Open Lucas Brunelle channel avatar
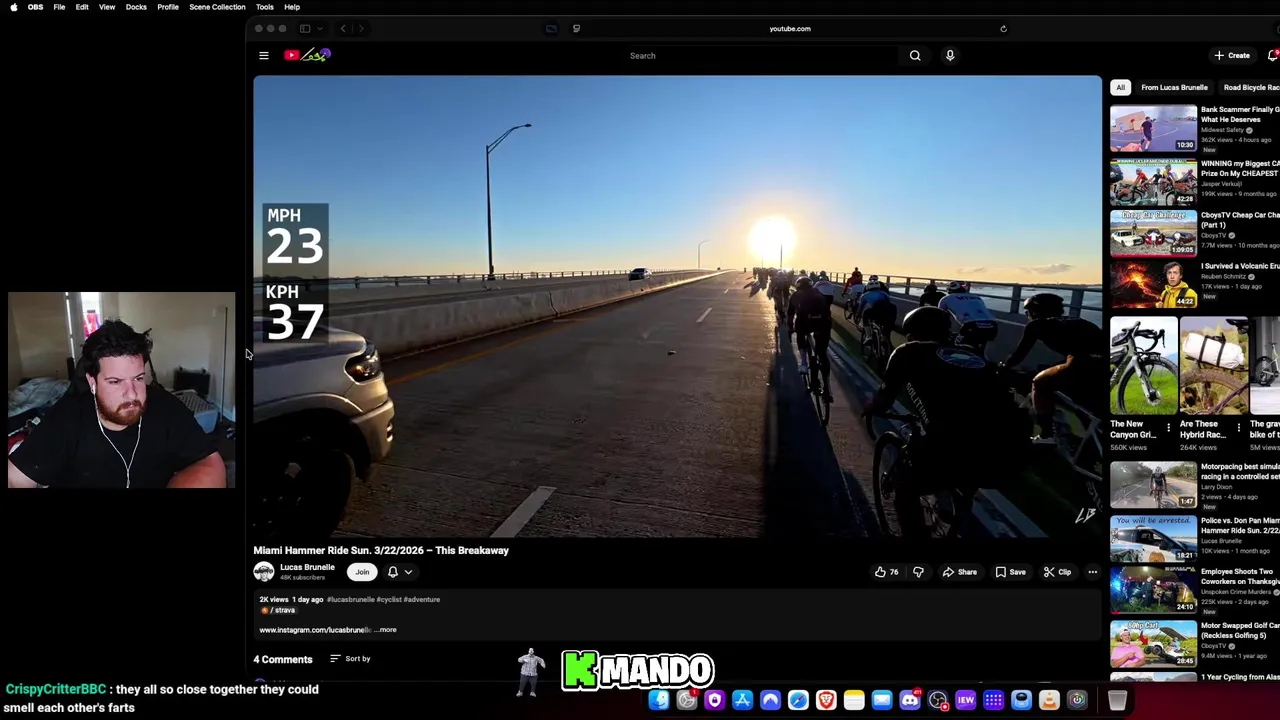Screen dimensions: 1280x720 [x=263, y=572]
